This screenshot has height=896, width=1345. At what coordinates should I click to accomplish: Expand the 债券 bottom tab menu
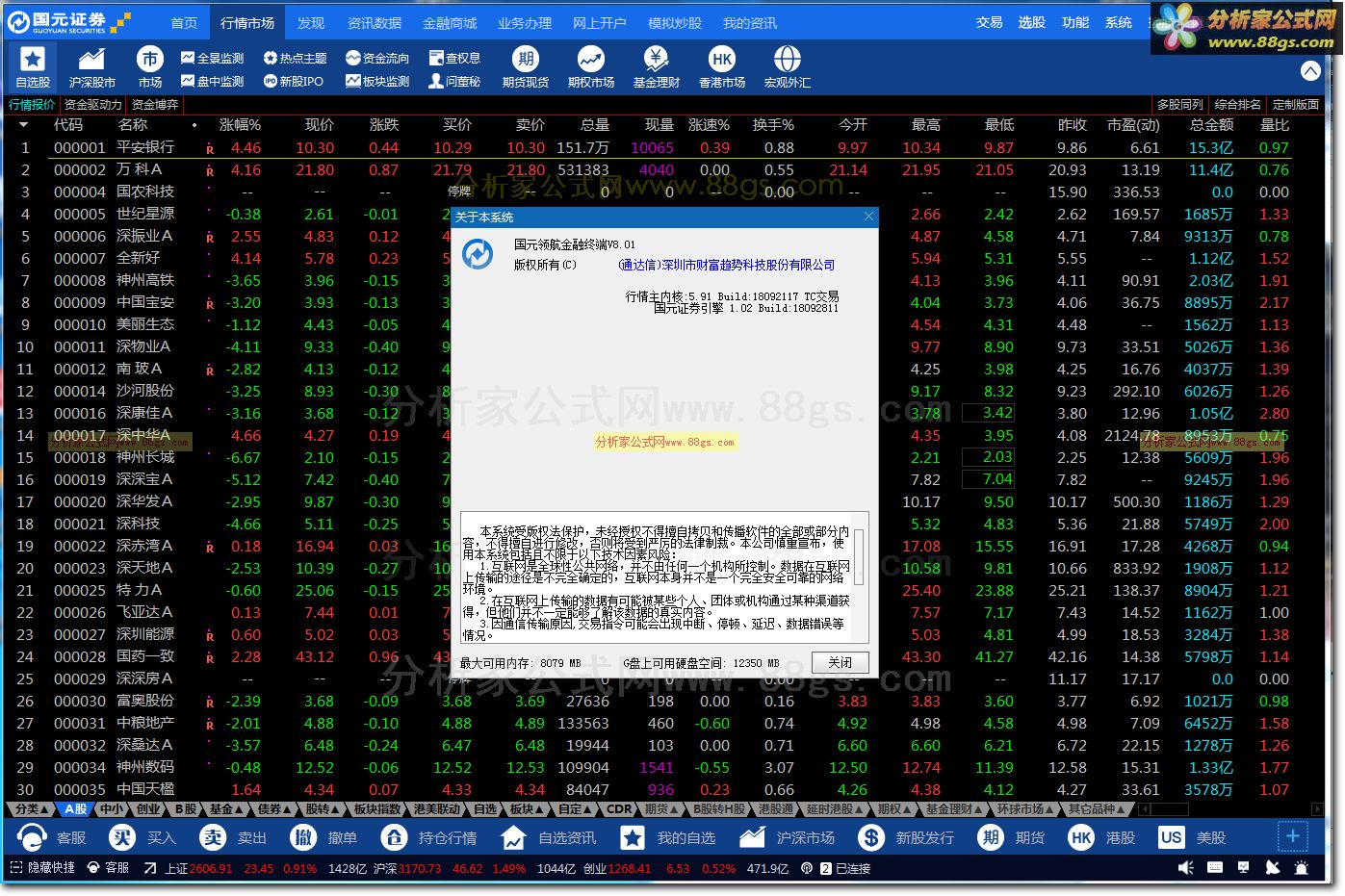pyautogui.click(x=273, y=809)
